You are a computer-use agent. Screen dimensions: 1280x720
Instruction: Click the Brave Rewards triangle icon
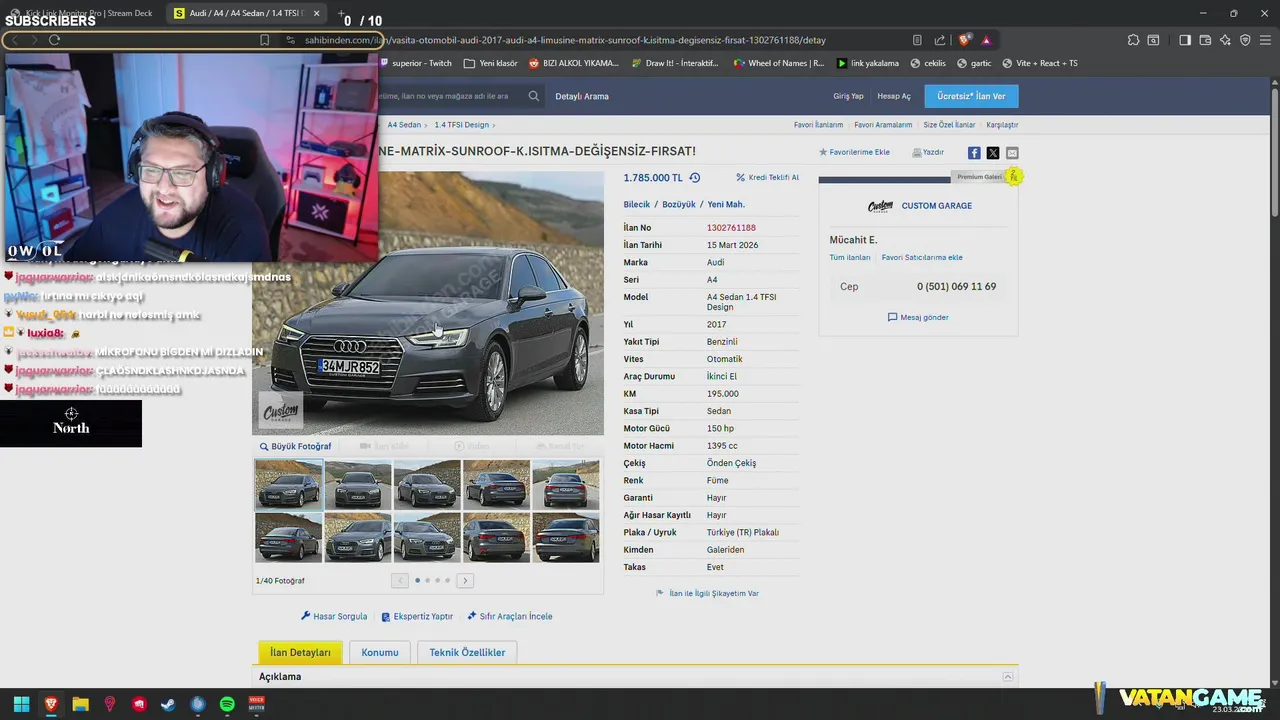coord(986,40)
